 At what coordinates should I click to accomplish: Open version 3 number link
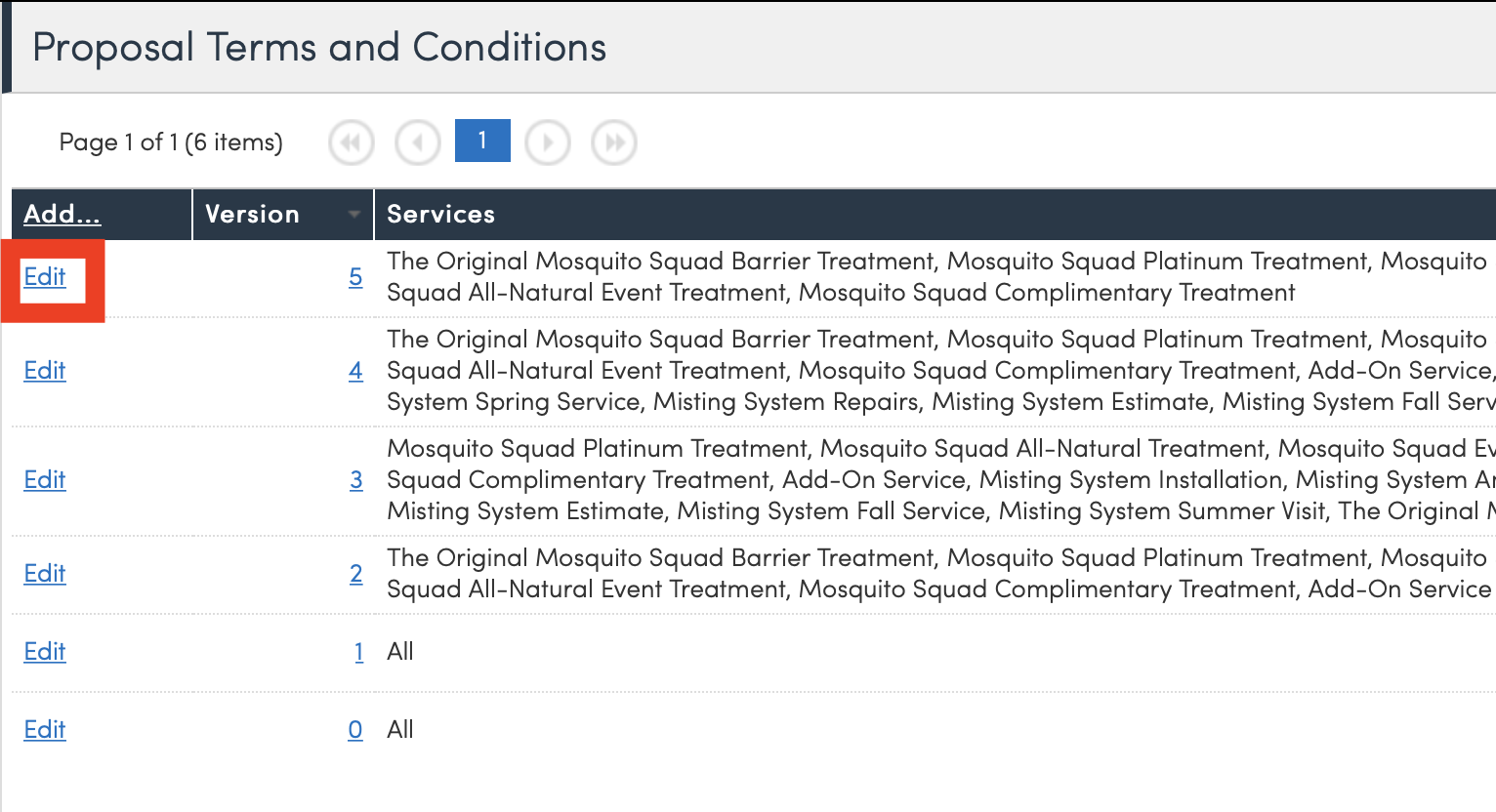click(355, 480)
